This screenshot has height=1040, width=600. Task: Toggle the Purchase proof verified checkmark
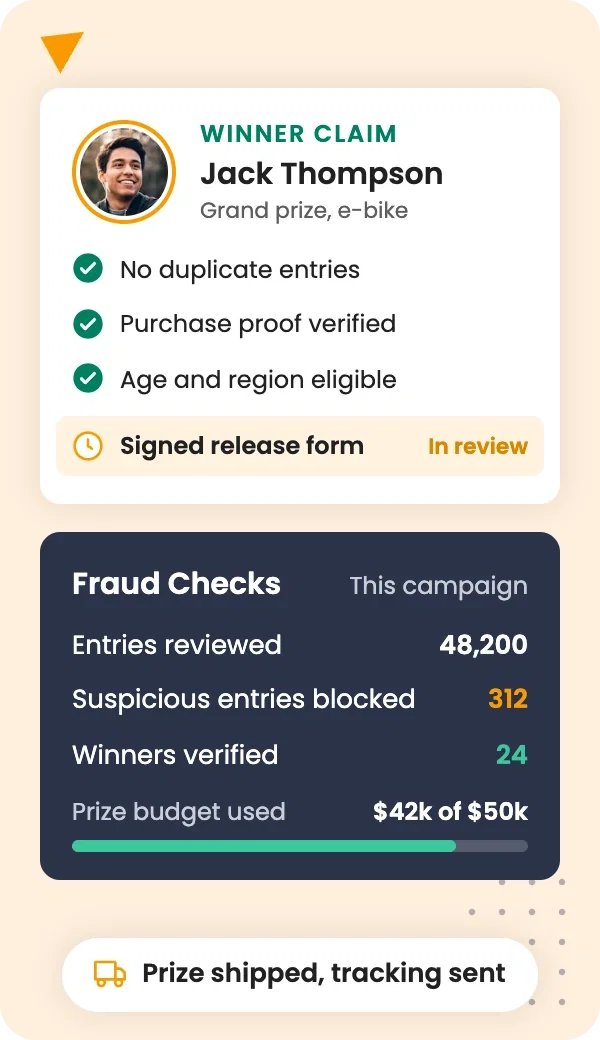(88, 324)
